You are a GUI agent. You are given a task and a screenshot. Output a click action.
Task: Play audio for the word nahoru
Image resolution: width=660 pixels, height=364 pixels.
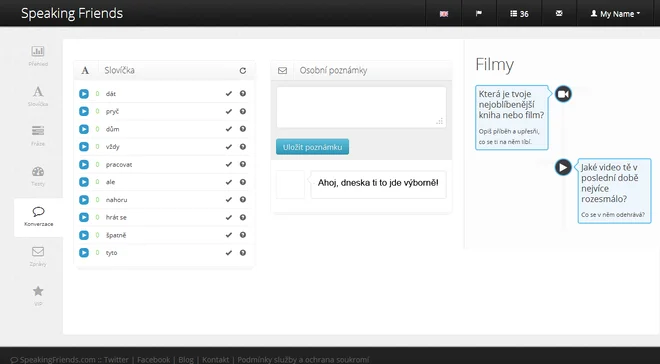point(84,200)
